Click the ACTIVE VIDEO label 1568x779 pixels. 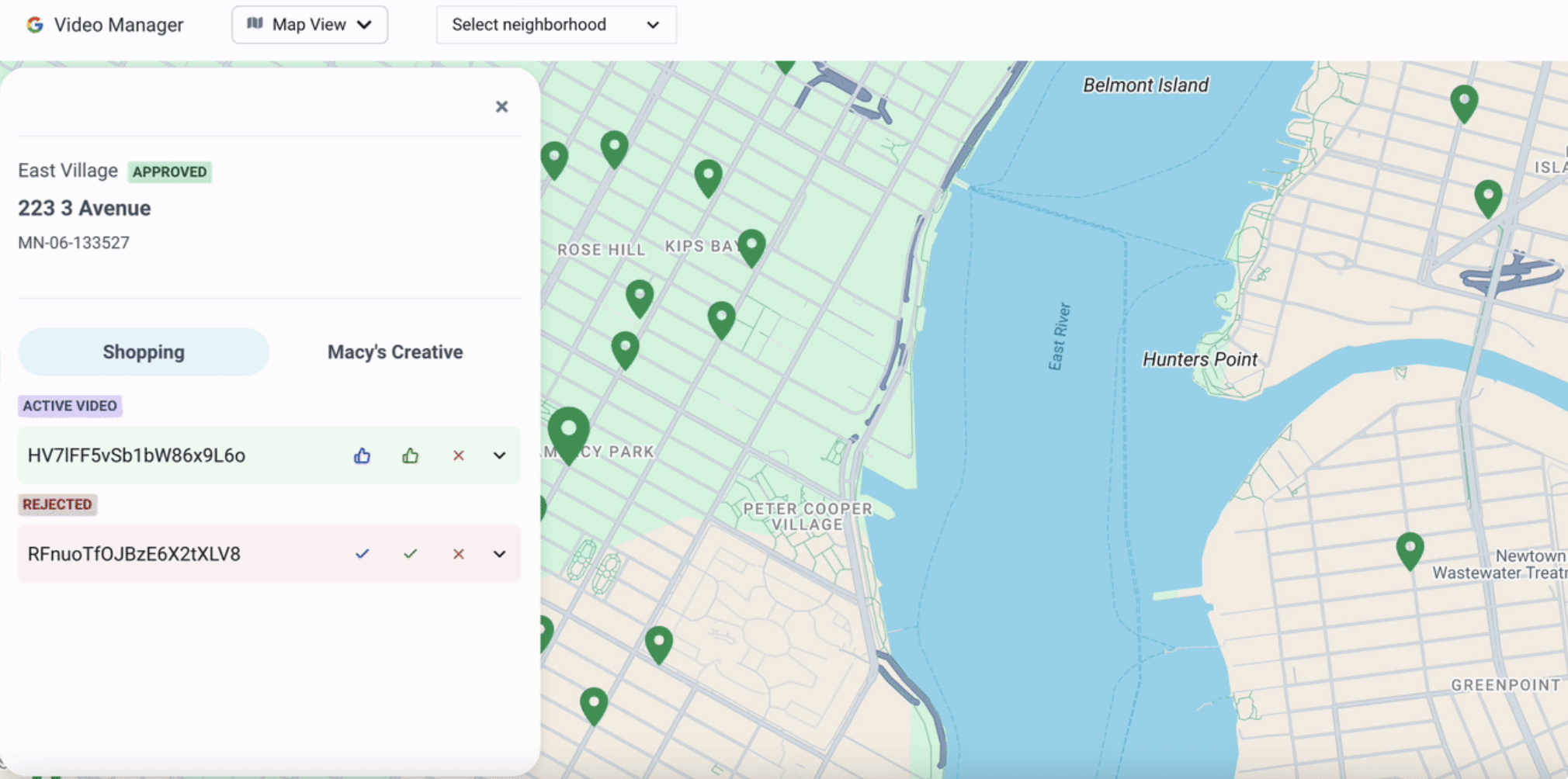pyautogui.click(x=70, y=406)
